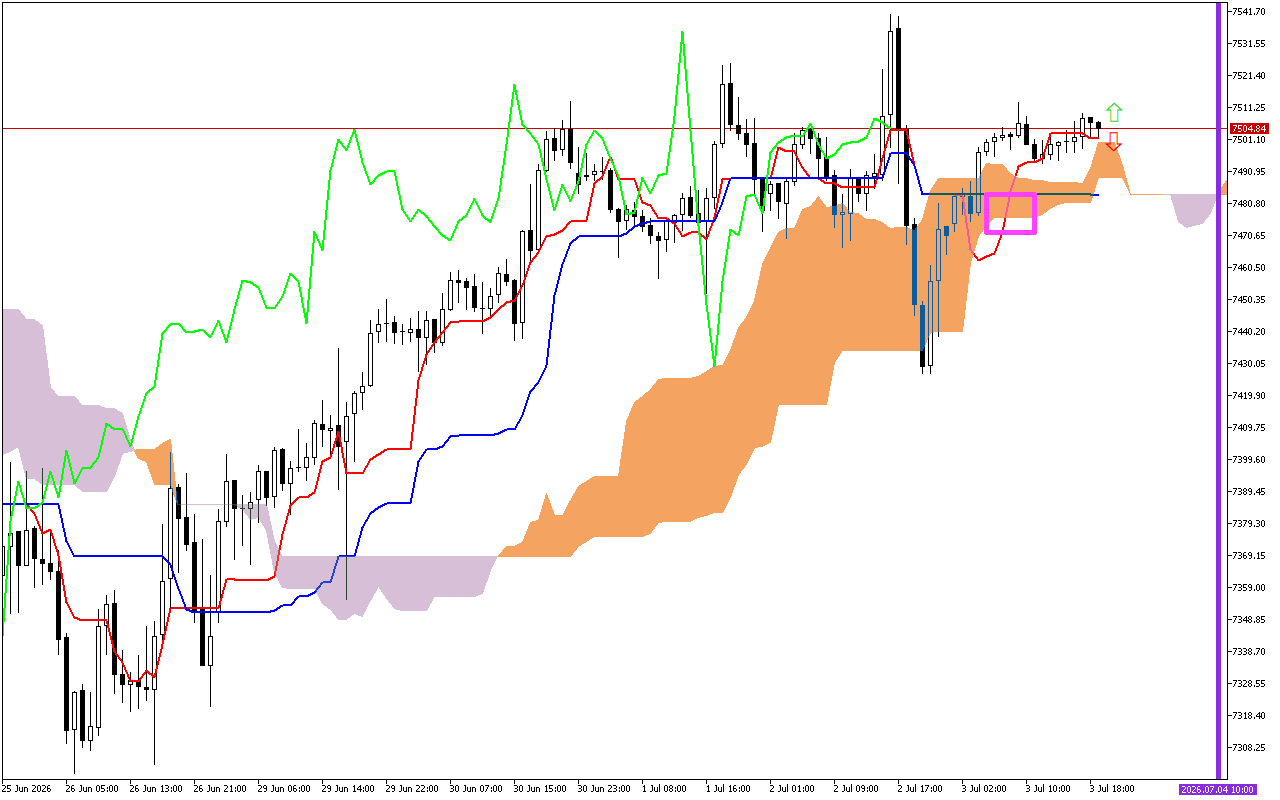This screenshot has width=1280, height=800.
Task: Click price axis value 7389.45
Action: tap(1250, 492)
